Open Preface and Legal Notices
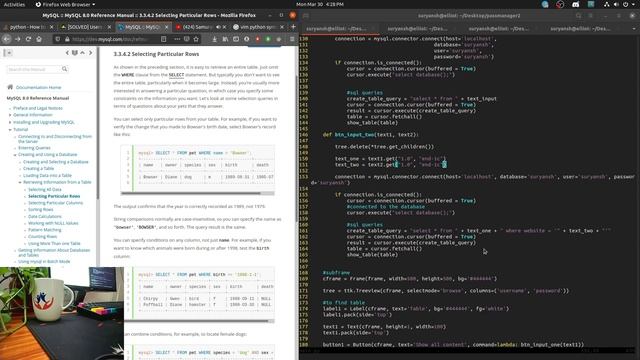 click(x=38, y=108)
